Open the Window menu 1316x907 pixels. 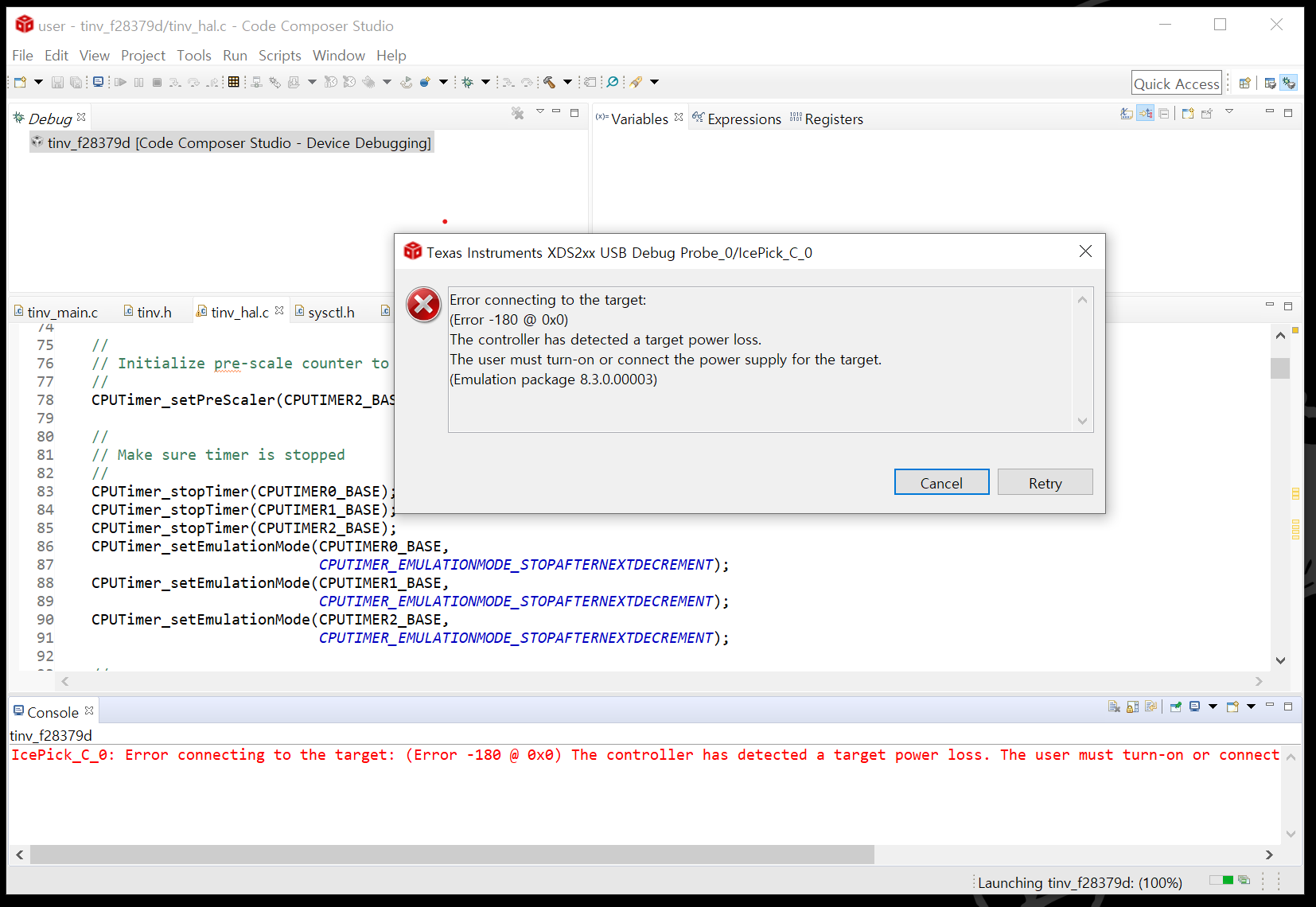tap(339, 56)
